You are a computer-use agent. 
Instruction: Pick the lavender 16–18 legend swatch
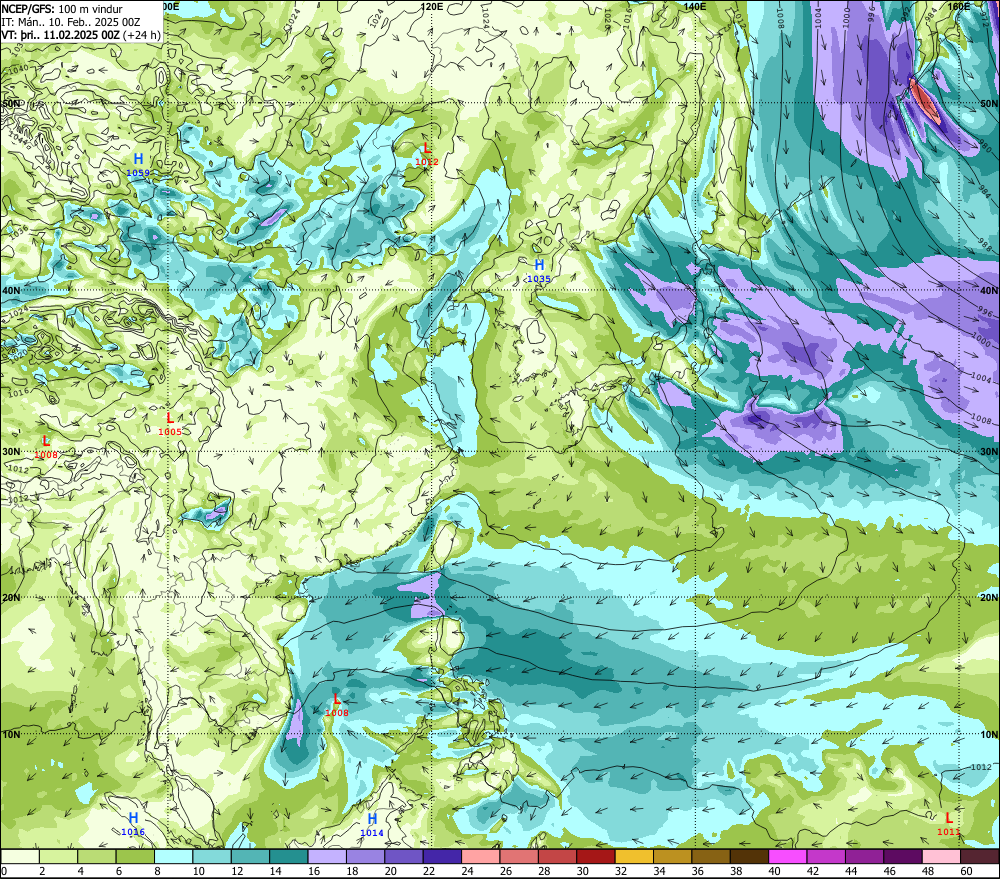(327, 856)
